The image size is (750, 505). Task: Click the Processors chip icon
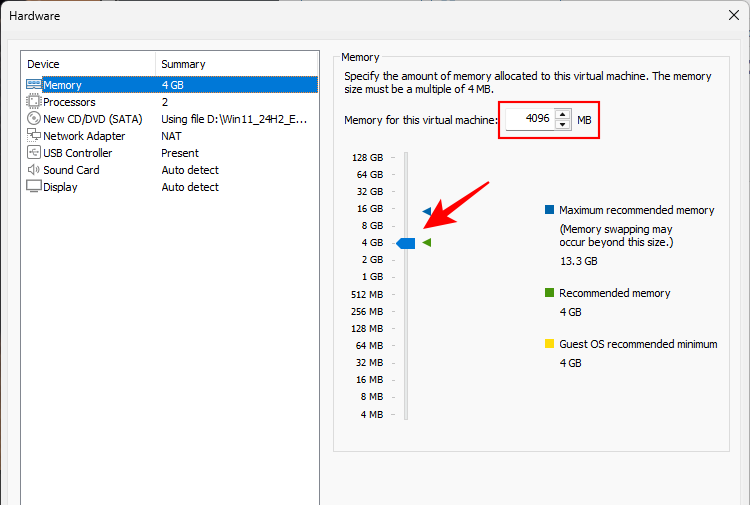click(34, 102)
